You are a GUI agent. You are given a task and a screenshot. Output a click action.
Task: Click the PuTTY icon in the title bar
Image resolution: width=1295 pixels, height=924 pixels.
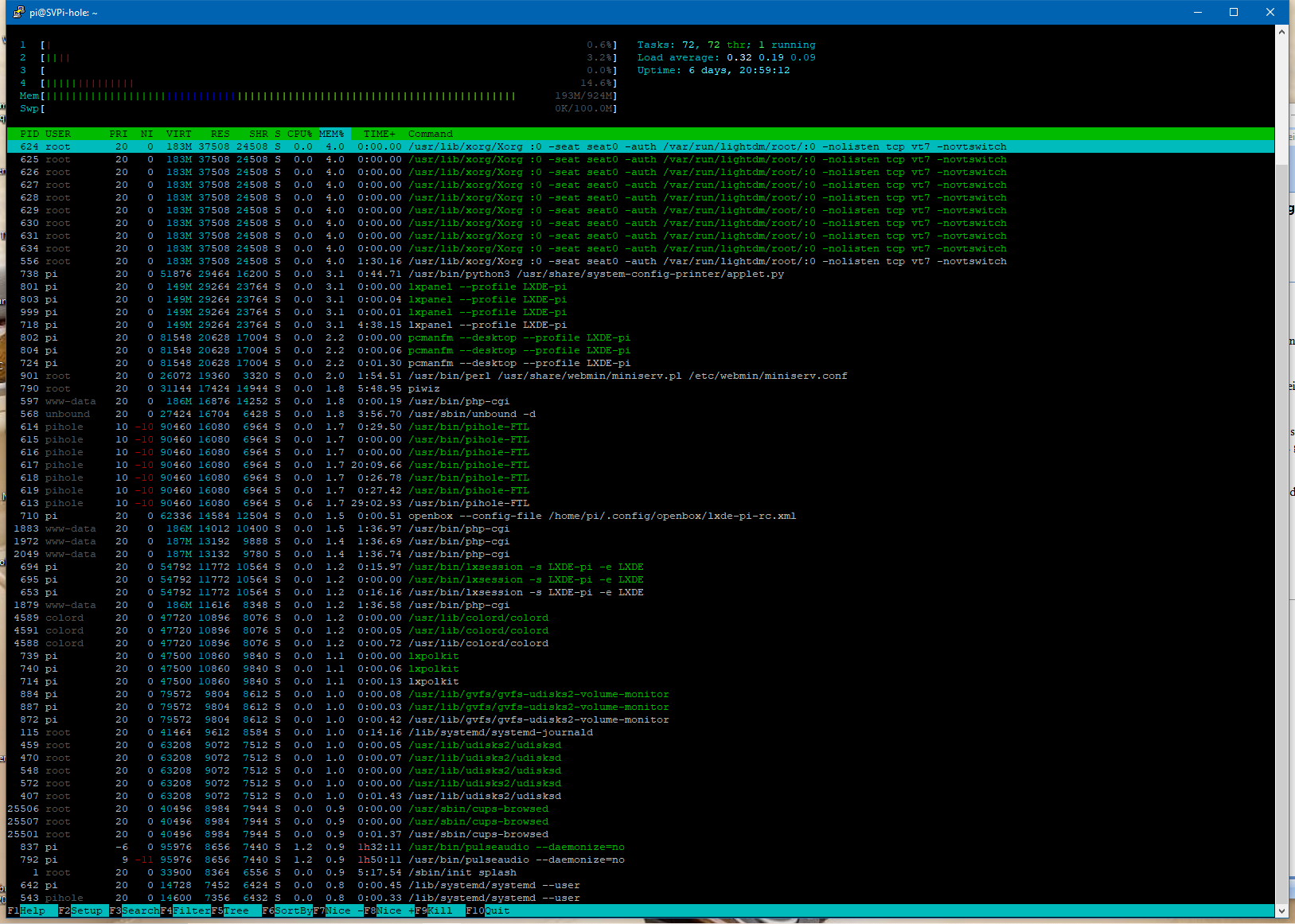18,12
